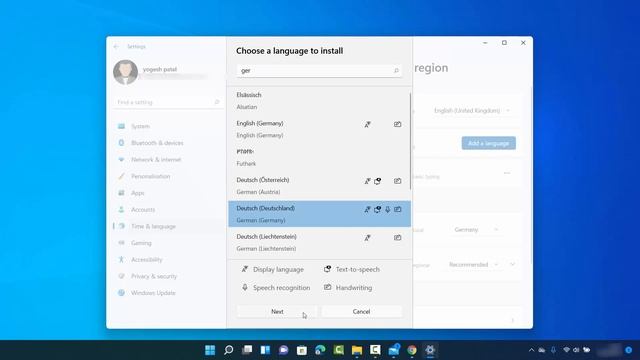Viewport: 640px width, 360px height.
Task: Open Windows Update in sidebar
Action: (x=167, y=293)
